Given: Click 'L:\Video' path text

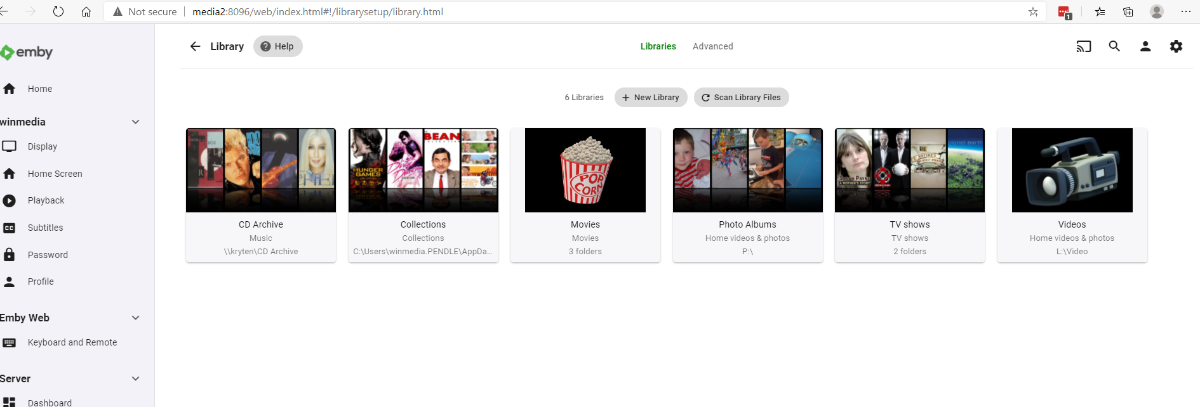Looking at the screenshot, I should click(x=1072, y=252).
